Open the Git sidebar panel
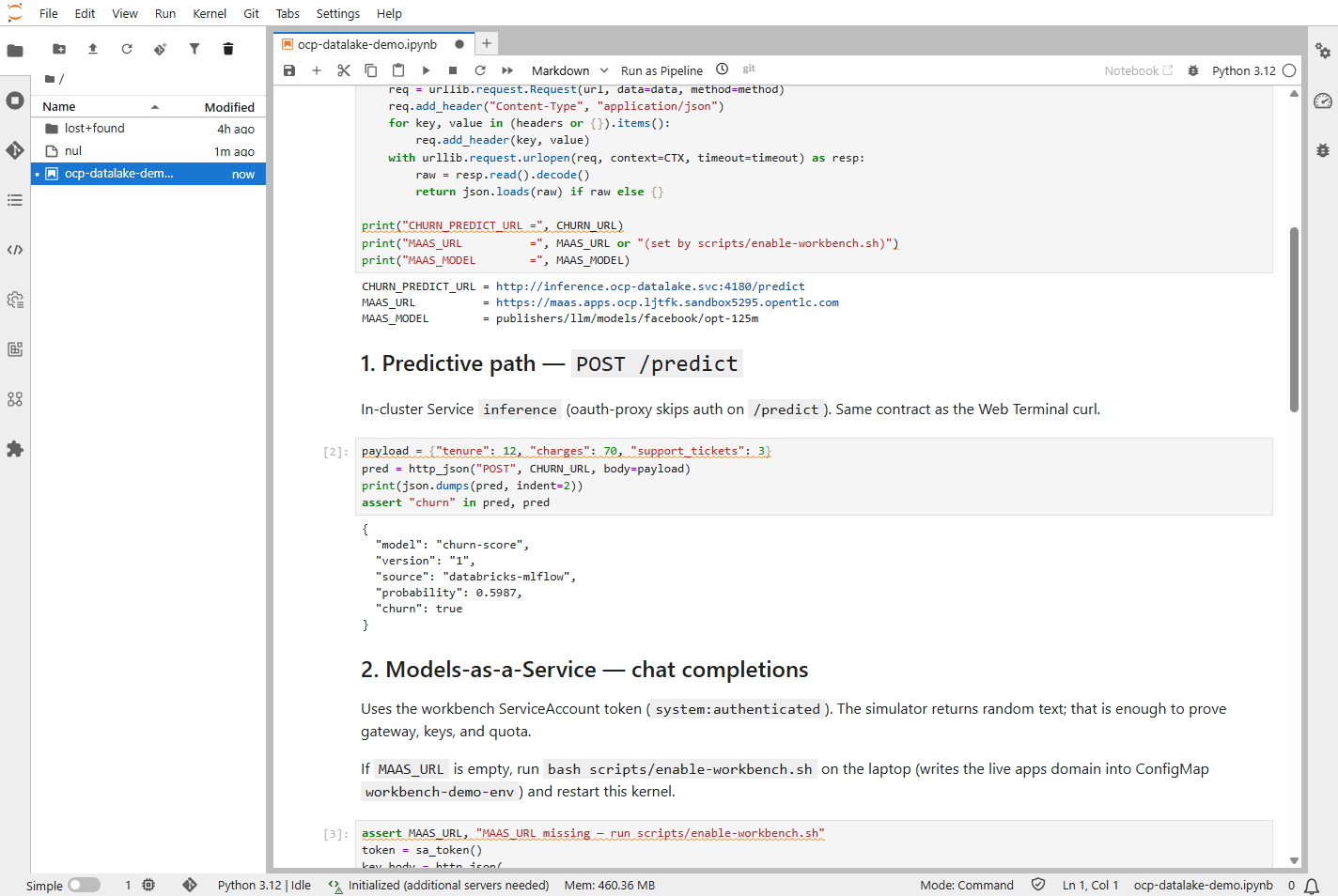The height and width of the screenshot is (896, 1338). (15, 150)
